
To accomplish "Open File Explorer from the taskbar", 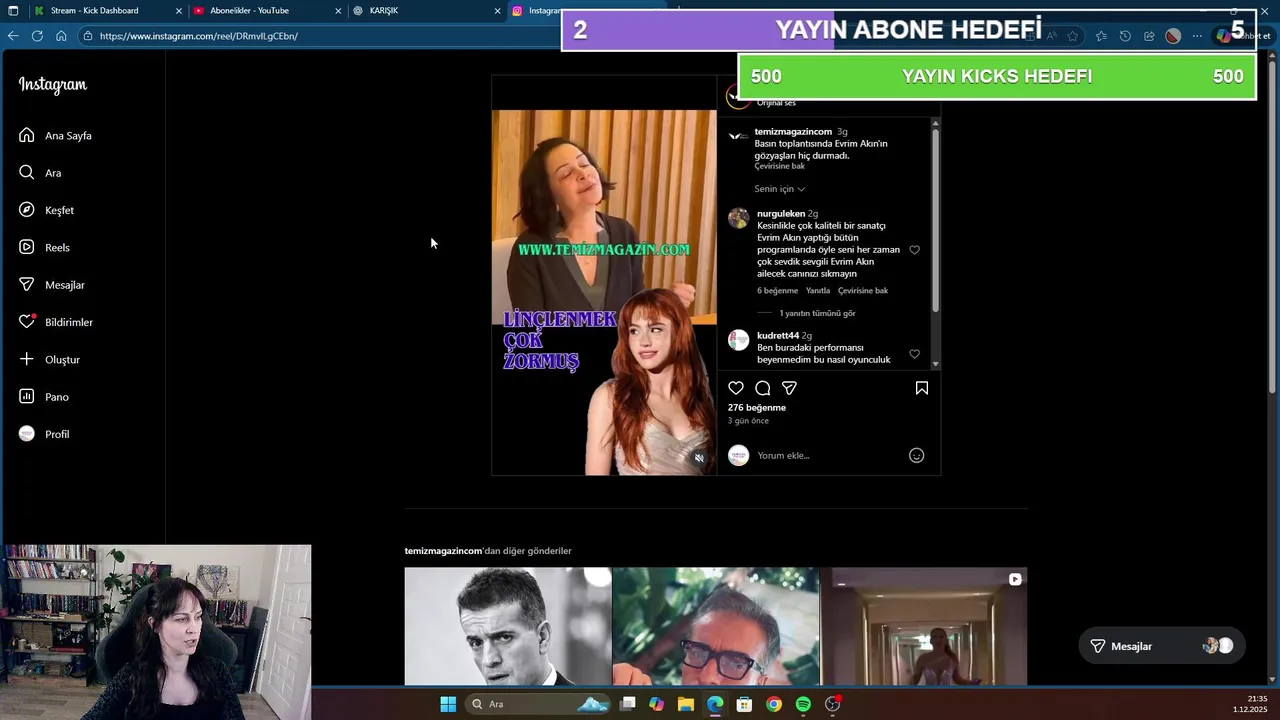I will (686, 704).
